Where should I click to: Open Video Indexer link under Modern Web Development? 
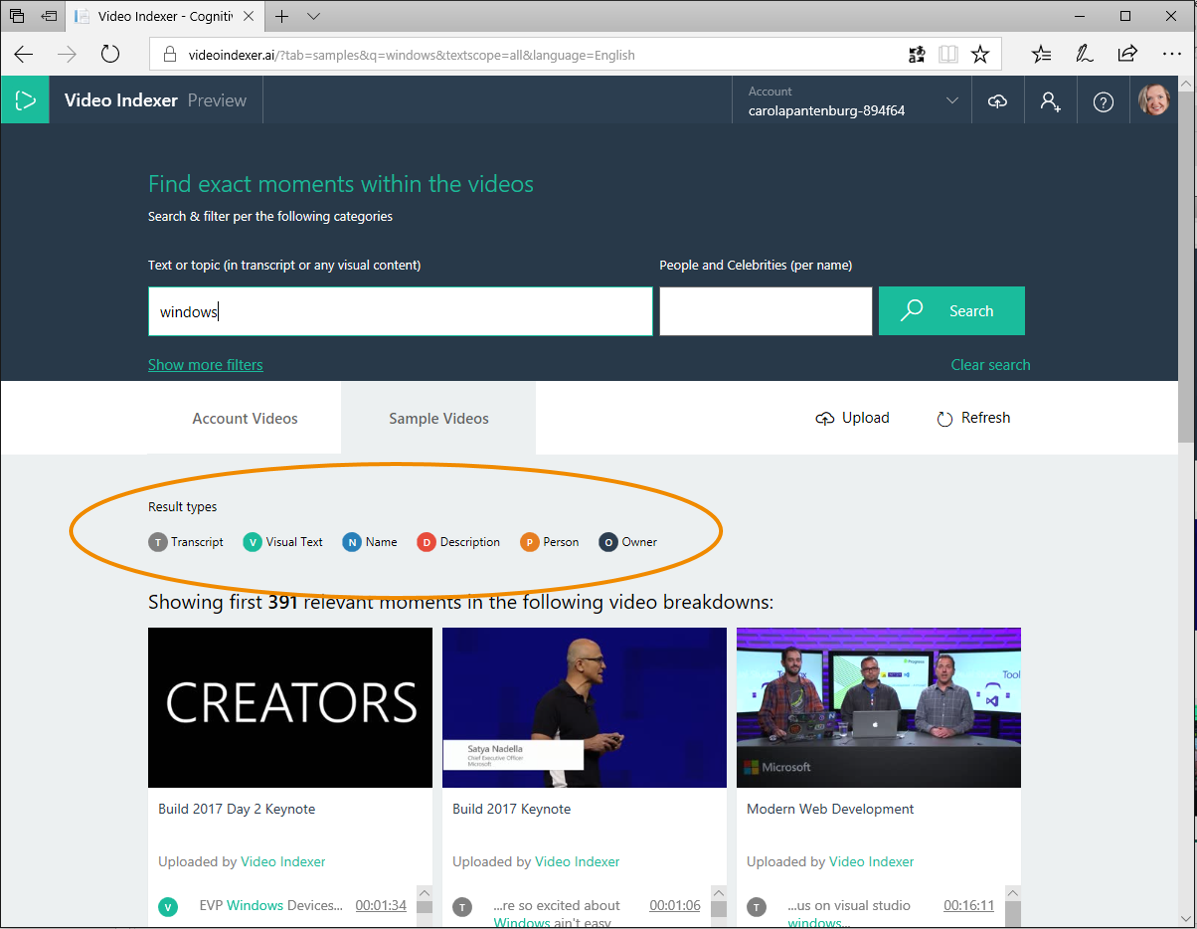[871, 862]
